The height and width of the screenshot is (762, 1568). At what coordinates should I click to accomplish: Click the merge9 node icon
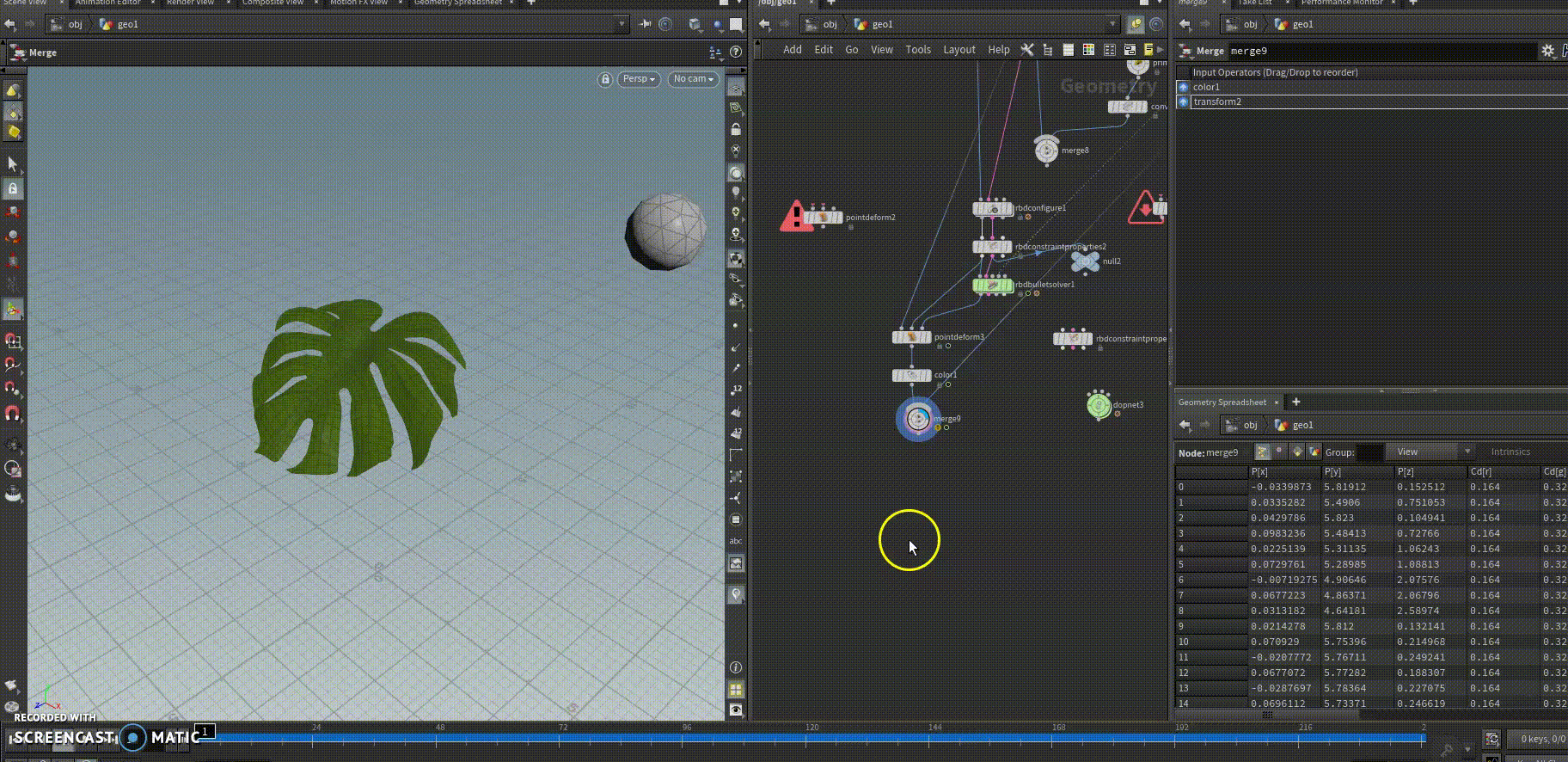tap(918, 419)
